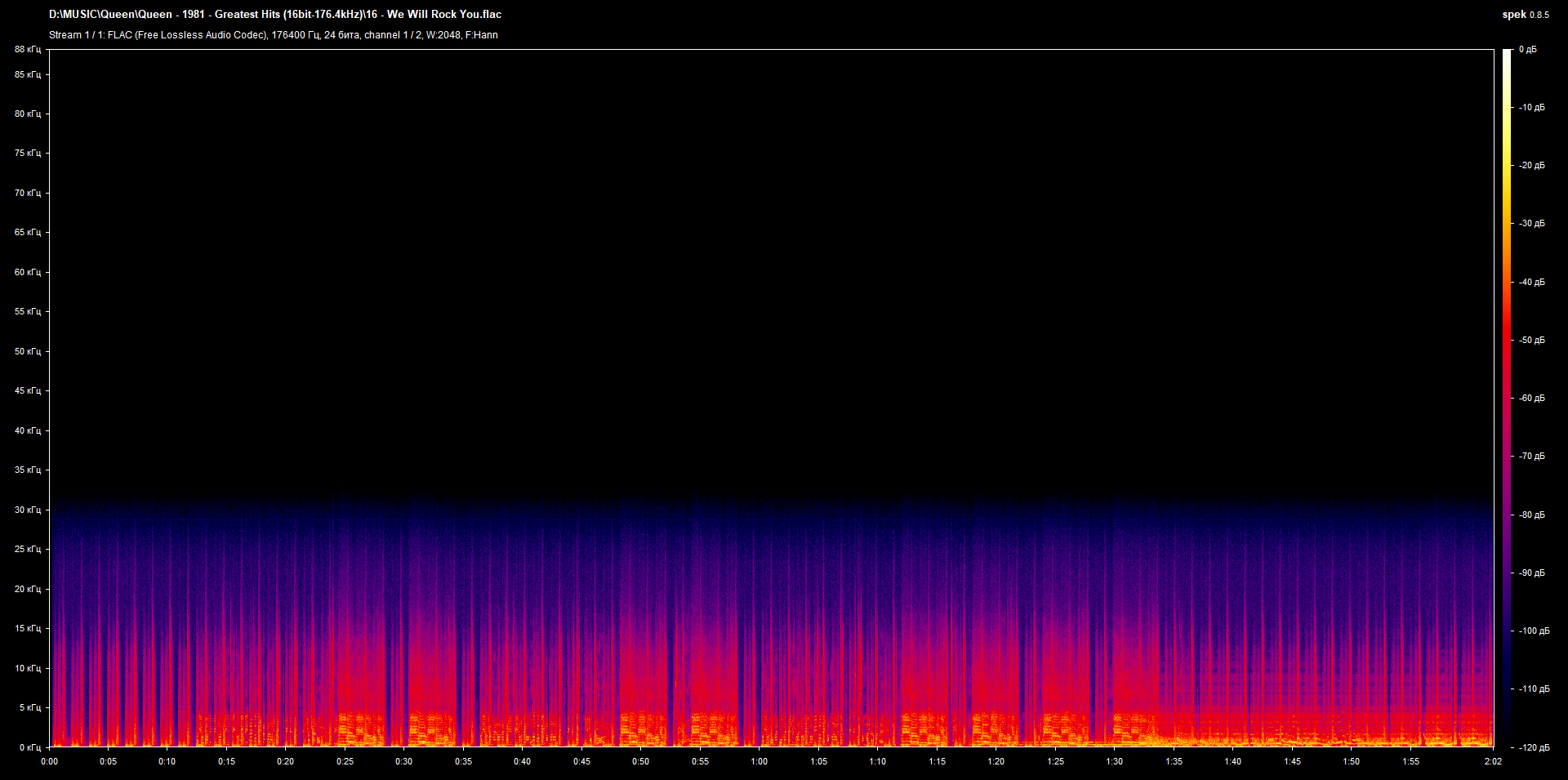The image size is (1568, 780).
Task: Click the 80 кГц frequency axis label
Action: 28,114
